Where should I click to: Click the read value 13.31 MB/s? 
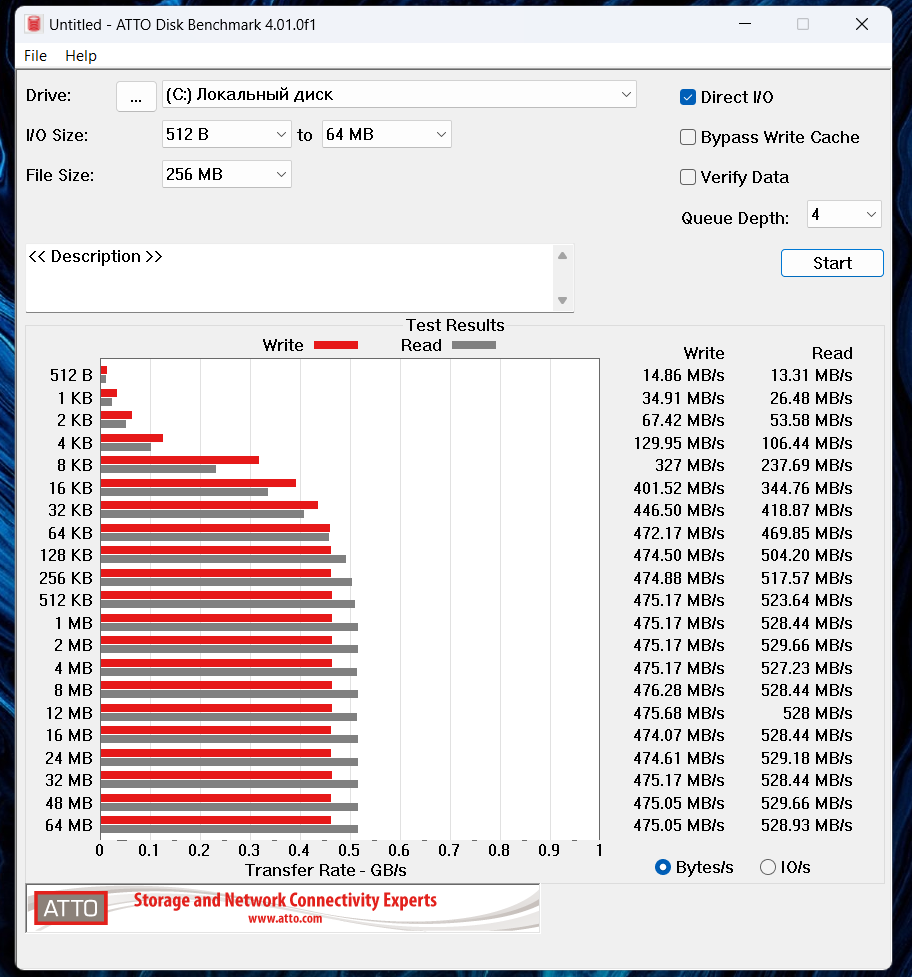(x=812, y=376)
